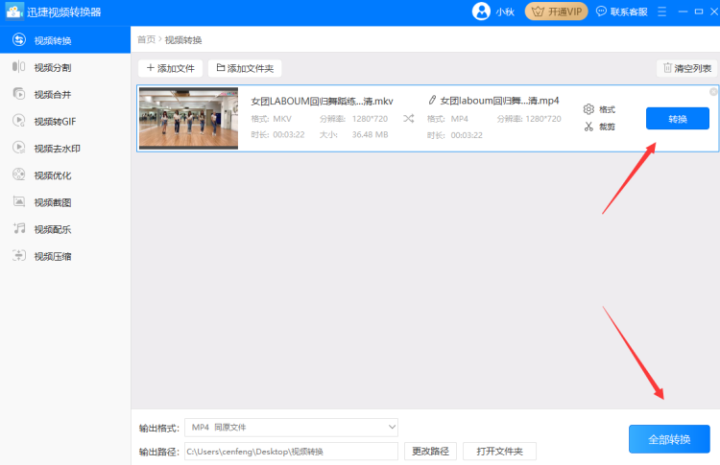Image resolution: width=720 pixels, height=465 pixels.
Task: Open the 视频去水印 sidebar item
Action: (x=65, y=148)
